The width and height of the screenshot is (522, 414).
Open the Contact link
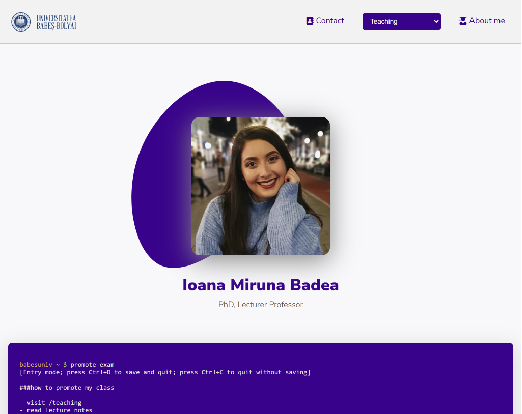(325, 21)
